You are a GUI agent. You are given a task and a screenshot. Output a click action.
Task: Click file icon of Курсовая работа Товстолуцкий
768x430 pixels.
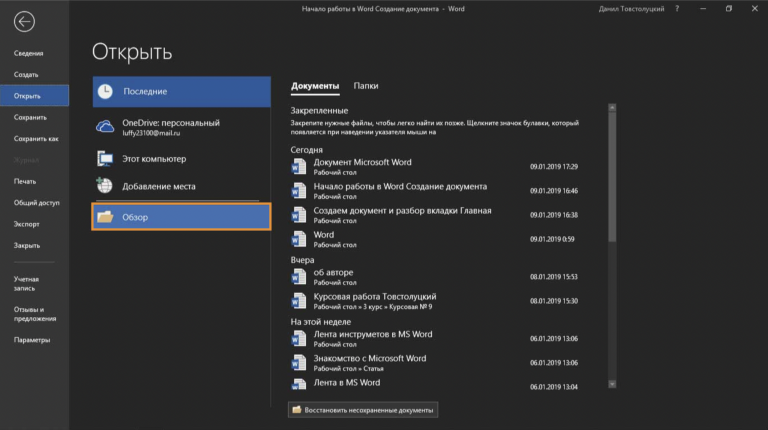299,301
